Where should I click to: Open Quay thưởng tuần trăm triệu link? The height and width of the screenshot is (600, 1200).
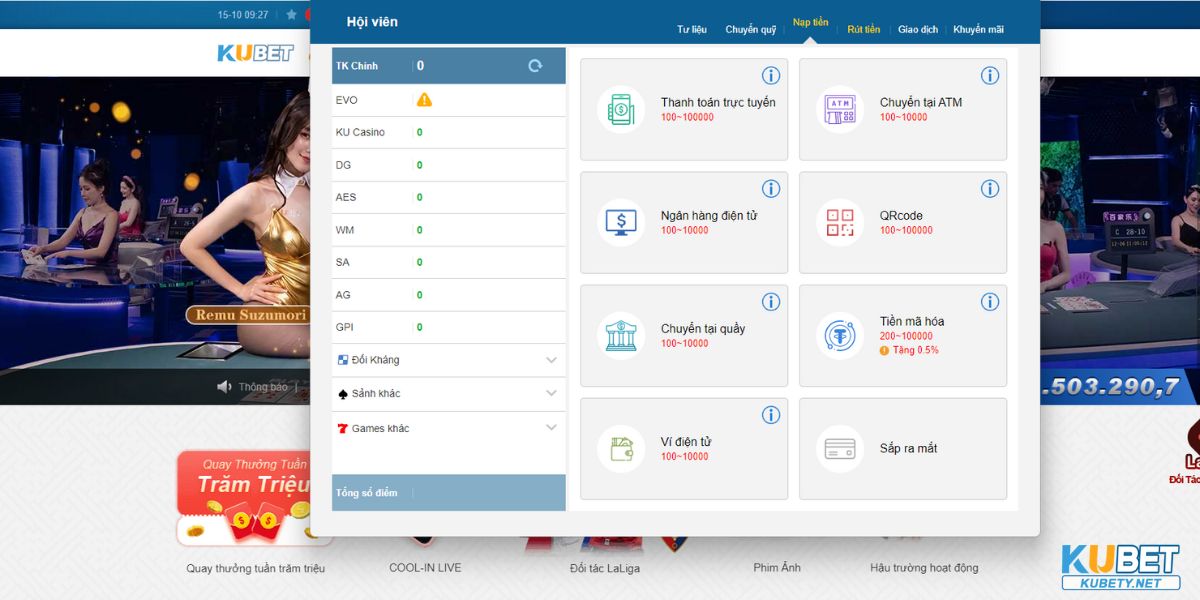[x=256, y=568]
